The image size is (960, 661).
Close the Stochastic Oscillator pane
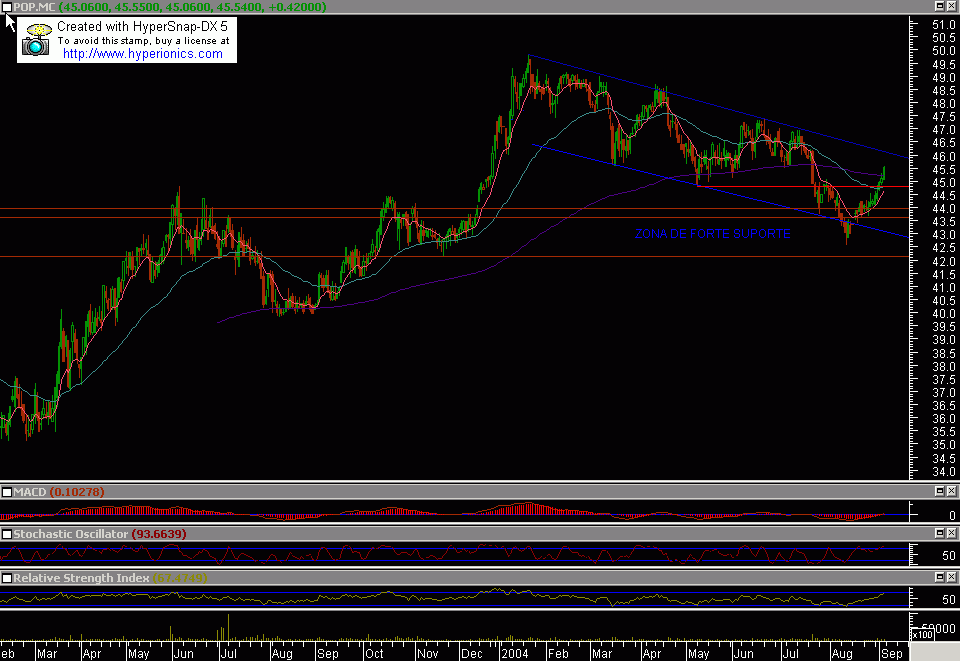(950, 535)
